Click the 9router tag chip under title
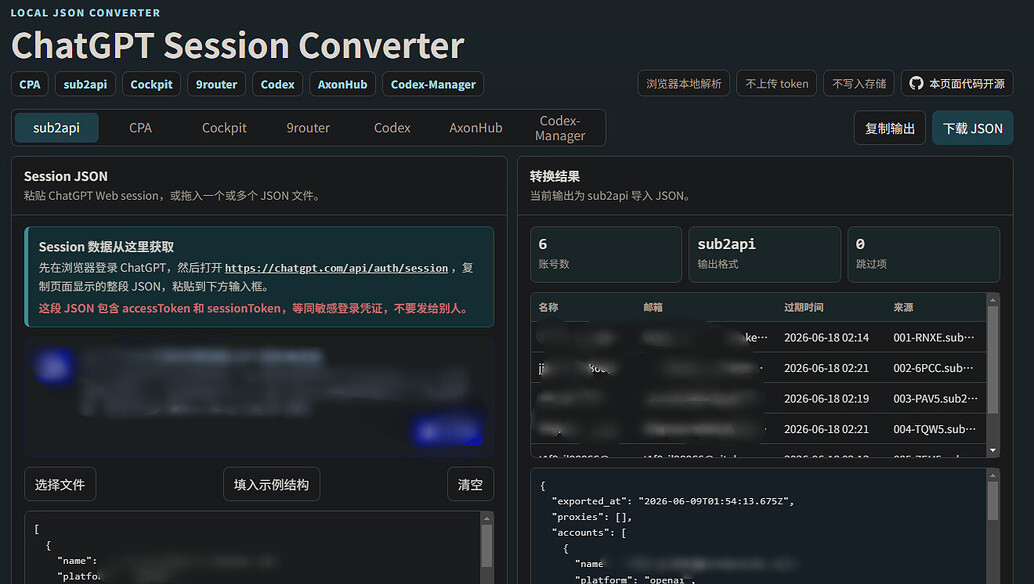 (216, 84)
